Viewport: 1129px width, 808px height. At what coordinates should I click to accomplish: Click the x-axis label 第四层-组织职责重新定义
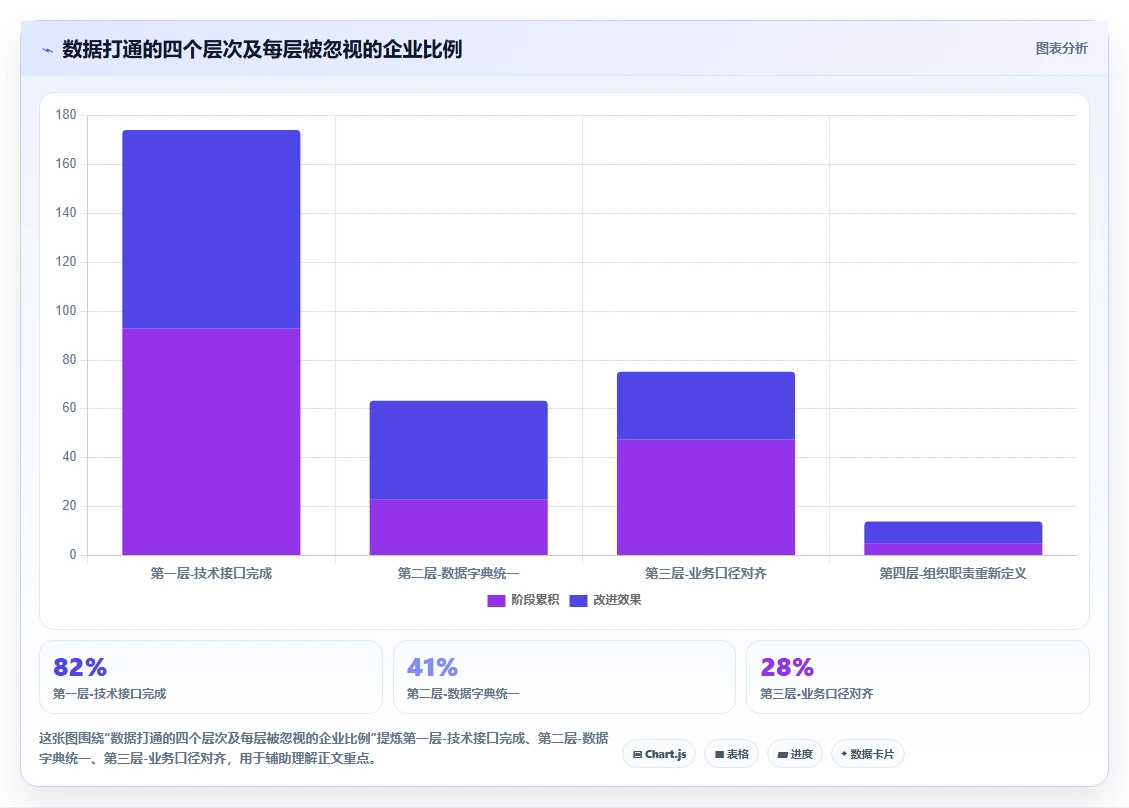[x=953, y=573]
